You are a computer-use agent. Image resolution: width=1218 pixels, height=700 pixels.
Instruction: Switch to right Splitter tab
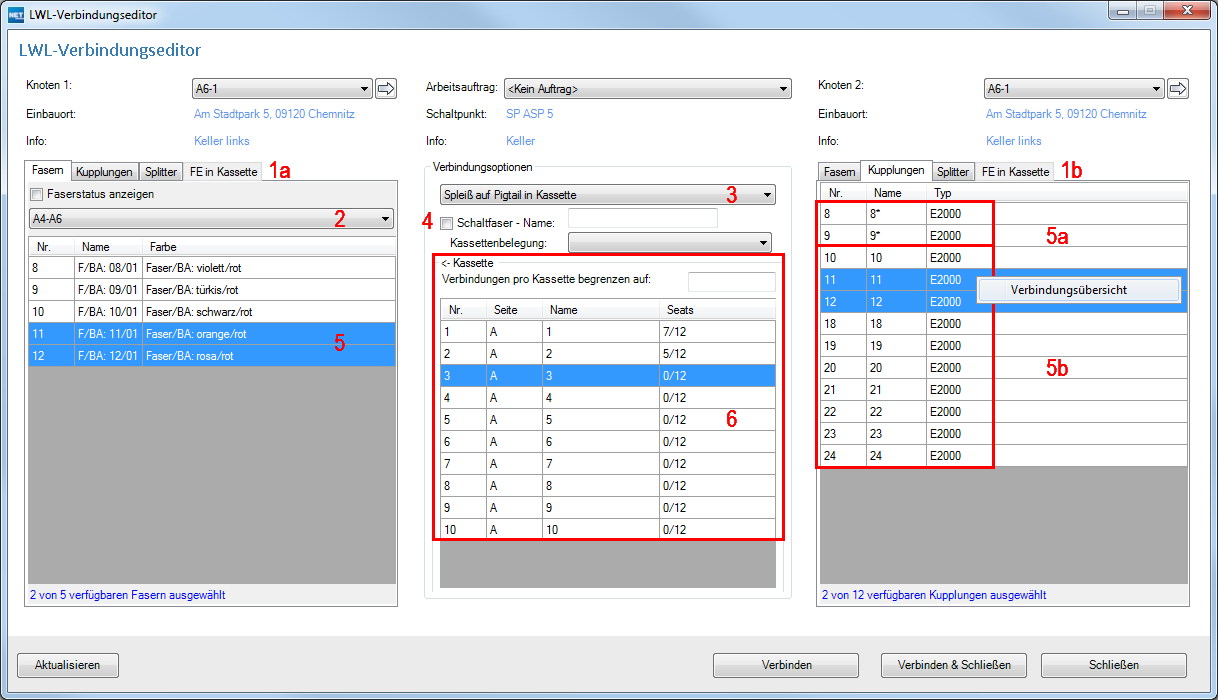[953, 172]
